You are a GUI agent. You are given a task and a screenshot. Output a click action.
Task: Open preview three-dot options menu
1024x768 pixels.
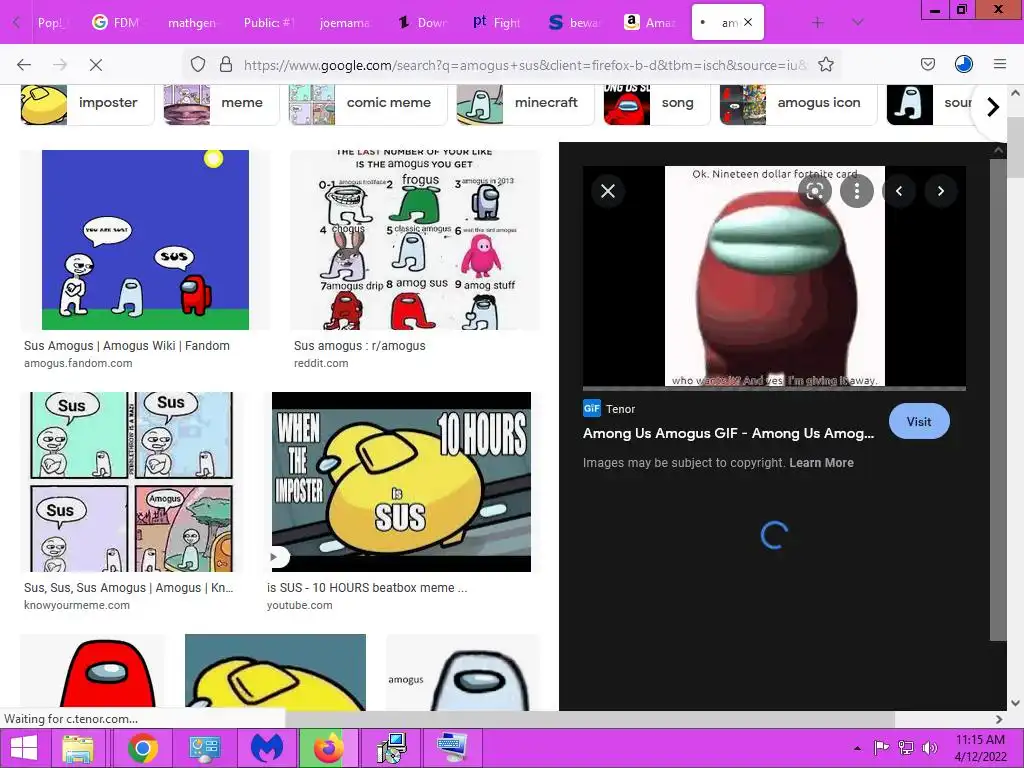[857, 191]
